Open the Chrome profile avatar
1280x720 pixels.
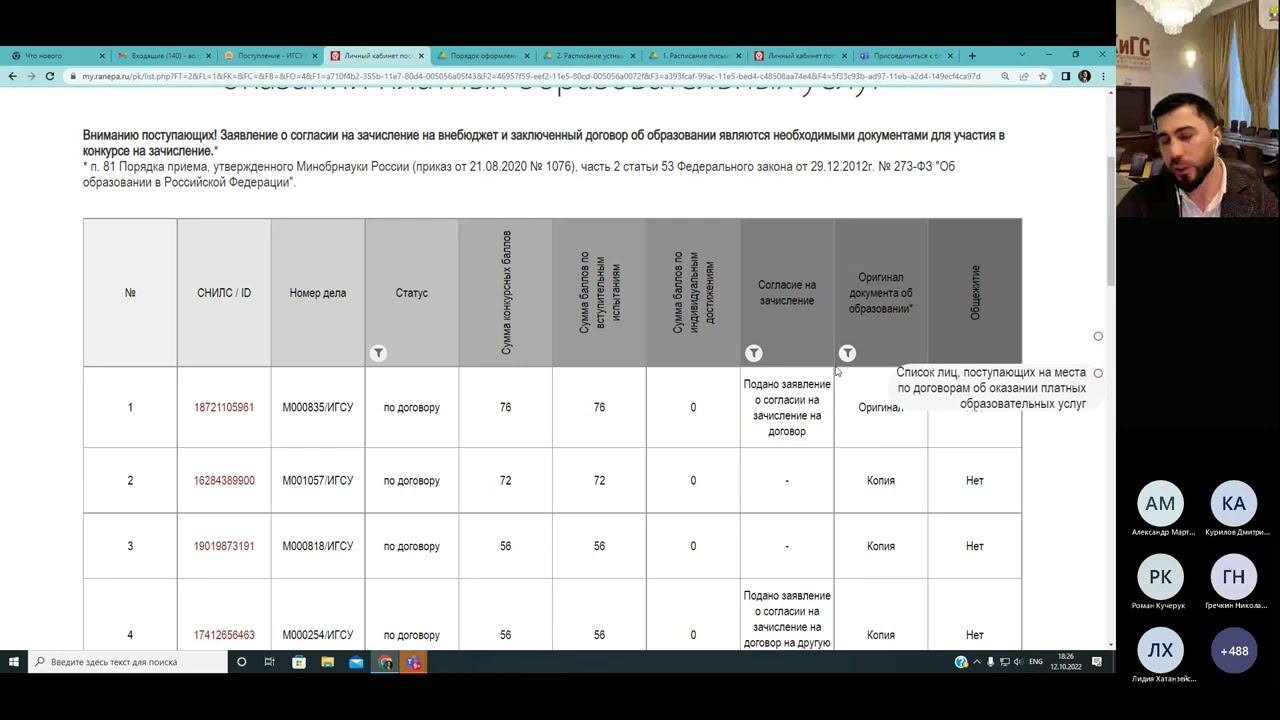click(1084, 76)
